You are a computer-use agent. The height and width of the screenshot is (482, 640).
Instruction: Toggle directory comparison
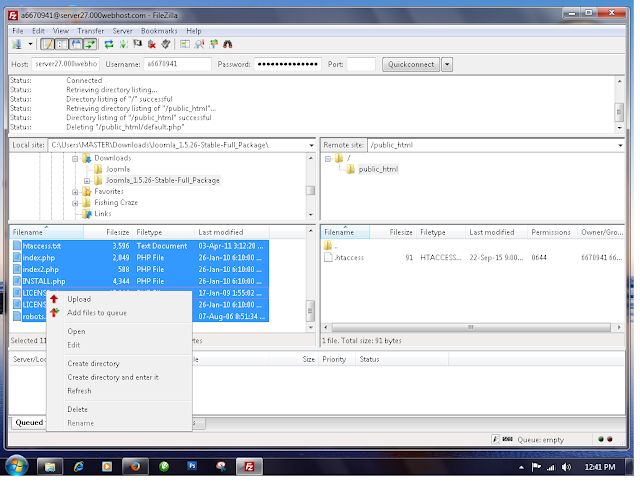[199, 44]
